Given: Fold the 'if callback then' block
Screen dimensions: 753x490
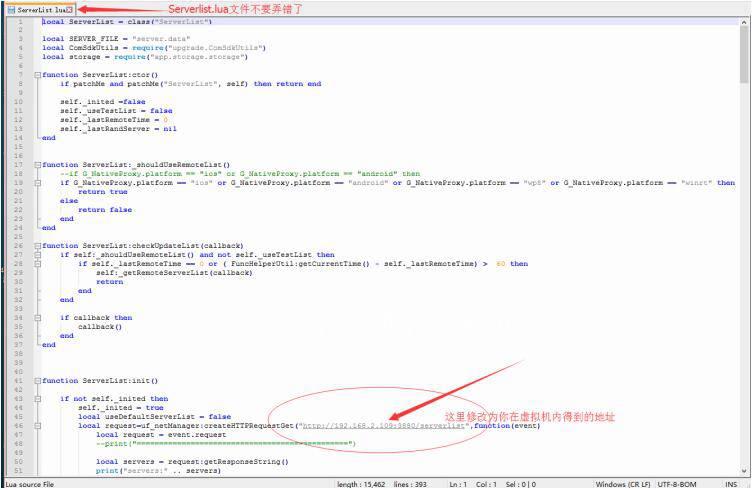Looking at the screenshot, I should [37, 318].
